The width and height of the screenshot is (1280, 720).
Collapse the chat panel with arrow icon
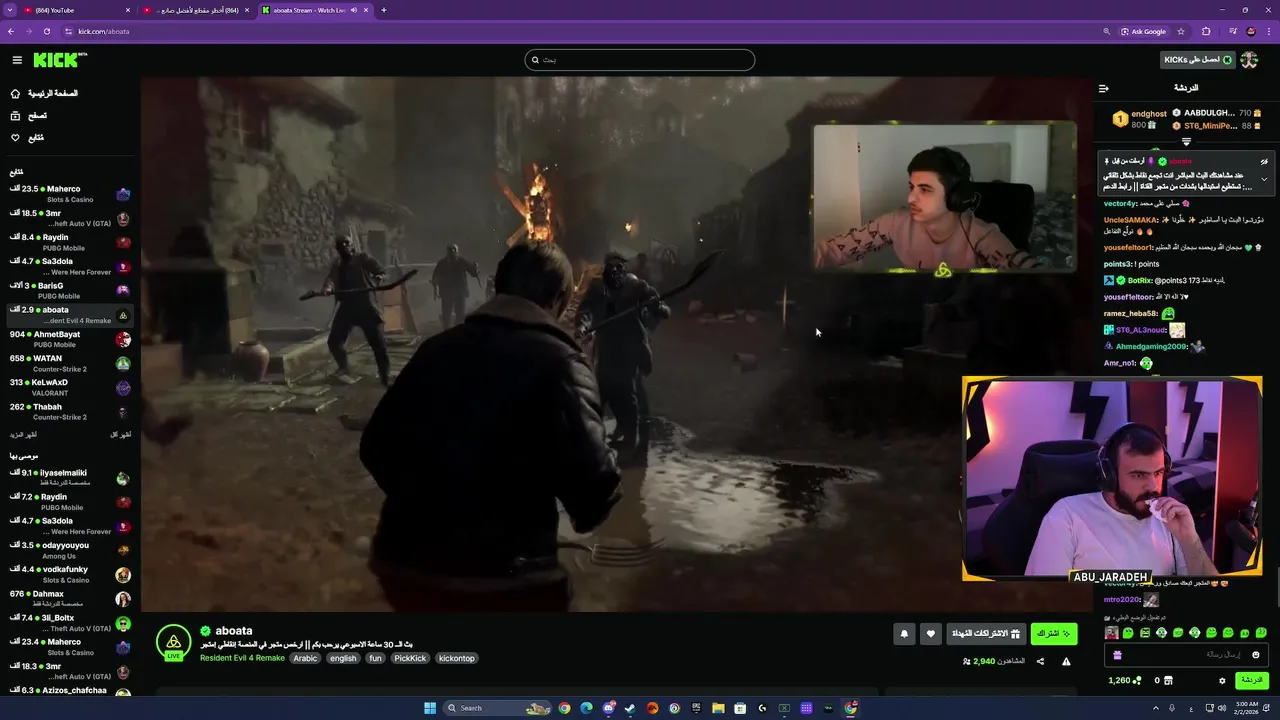click(1104, 88)
